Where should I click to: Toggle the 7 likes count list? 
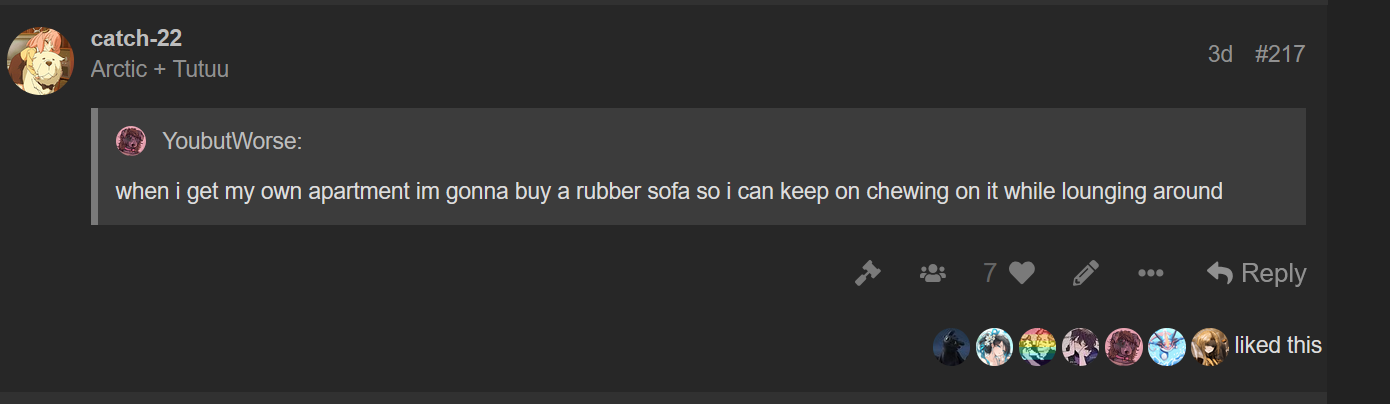[x=990, y=273]
